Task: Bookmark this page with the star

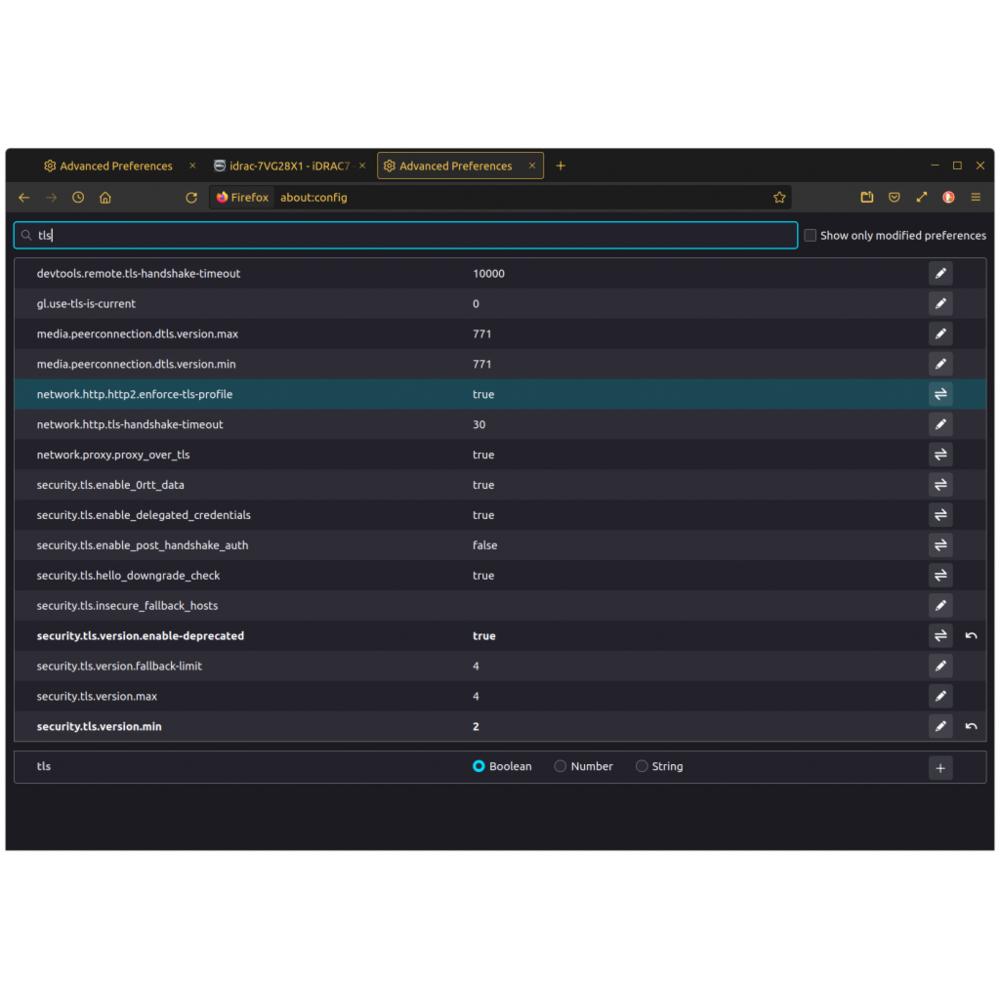Action: 779,198
